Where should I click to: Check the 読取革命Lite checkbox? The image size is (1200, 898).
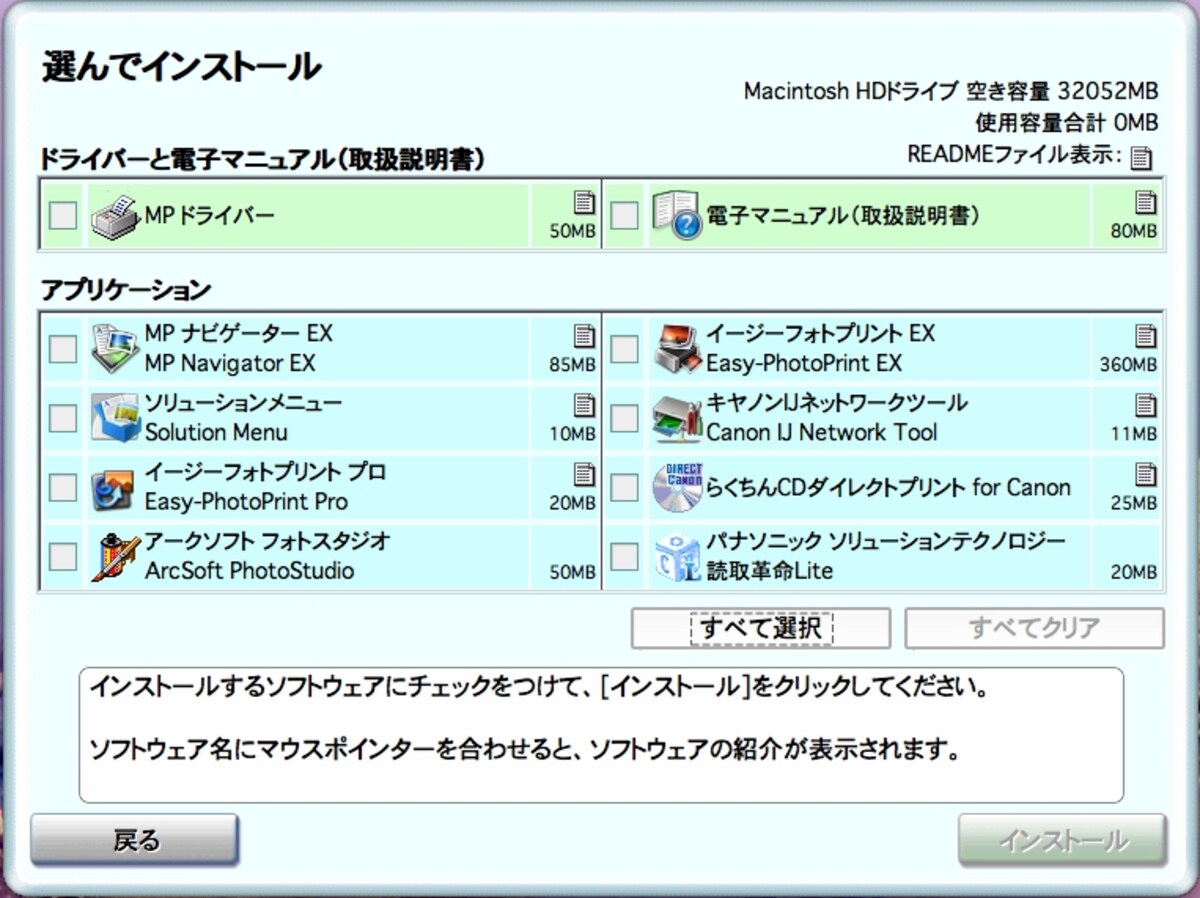coord(624,556)
